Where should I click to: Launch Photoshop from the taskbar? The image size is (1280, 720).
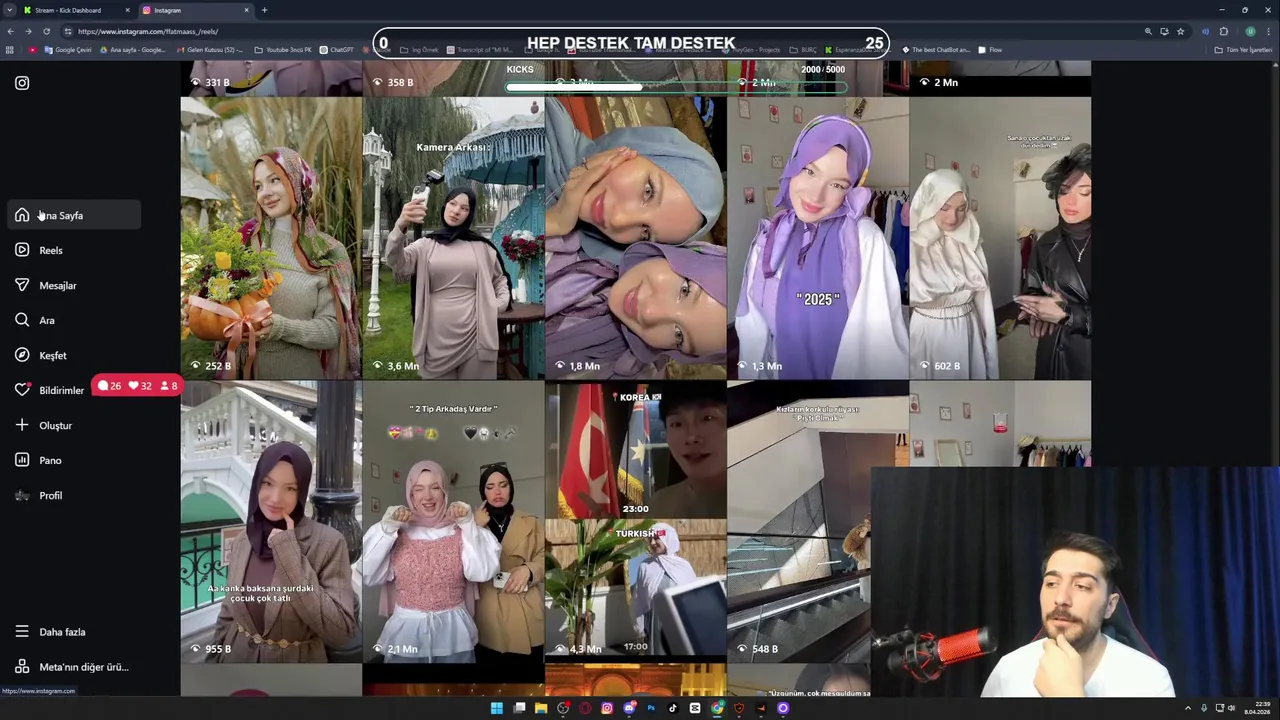(651, 708)
